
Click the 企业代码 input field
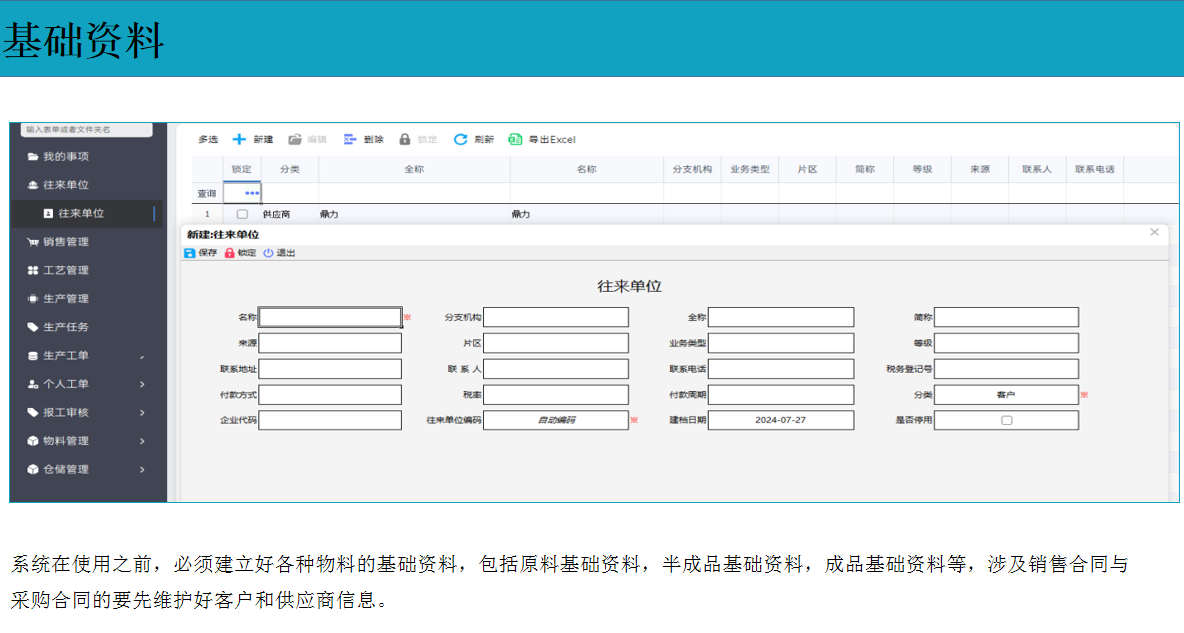tap(330, 420)
